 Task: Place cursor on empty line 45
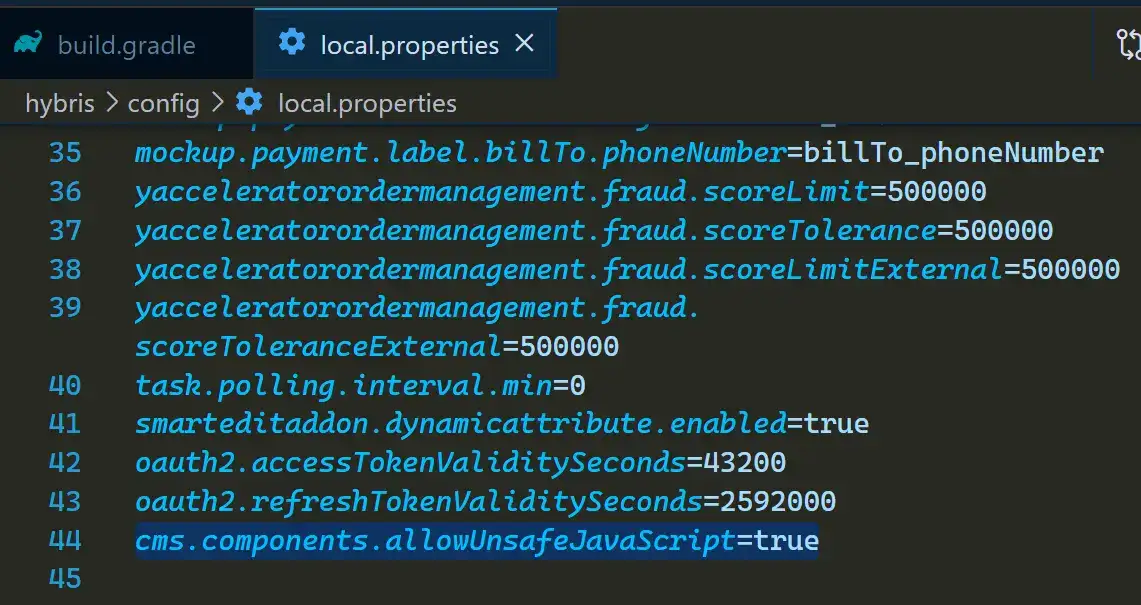click(x=400, y=579)
